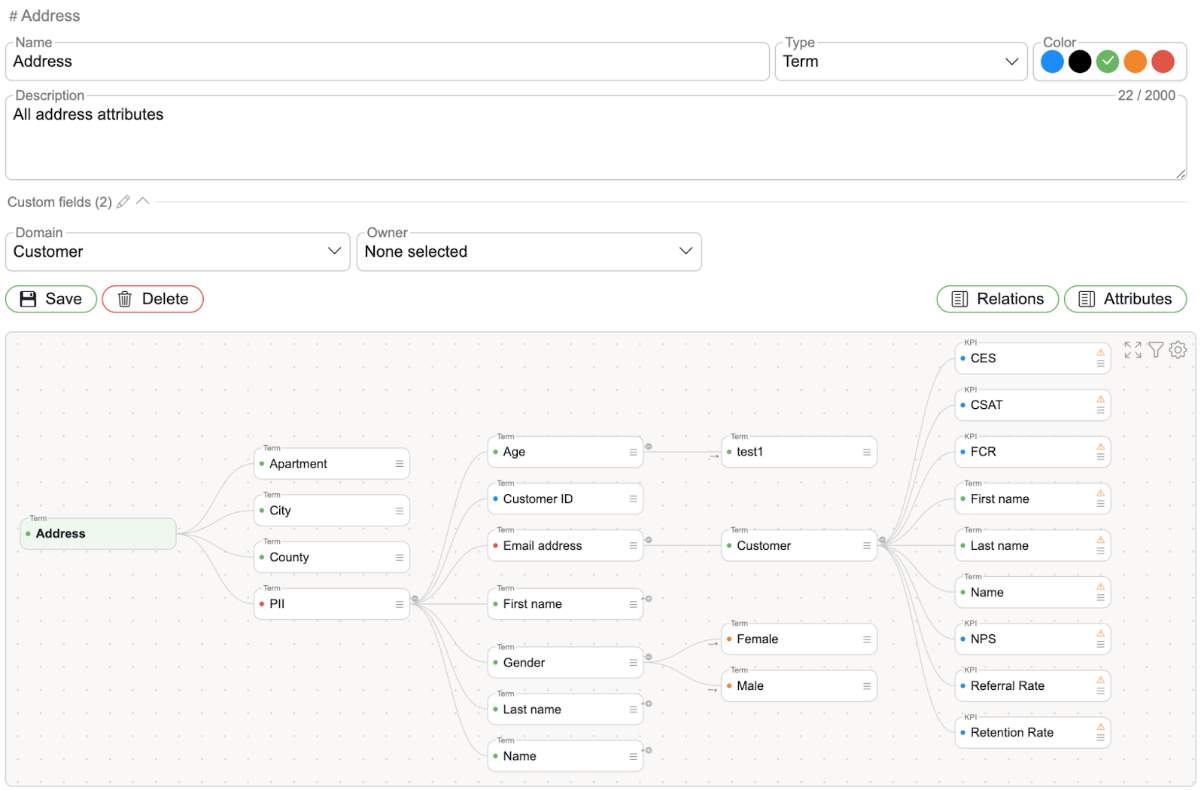The width and height of the screenshot is (1200, 790).
Task: Expand the Domain dropdown set to Customer
Action: point(177,252)
